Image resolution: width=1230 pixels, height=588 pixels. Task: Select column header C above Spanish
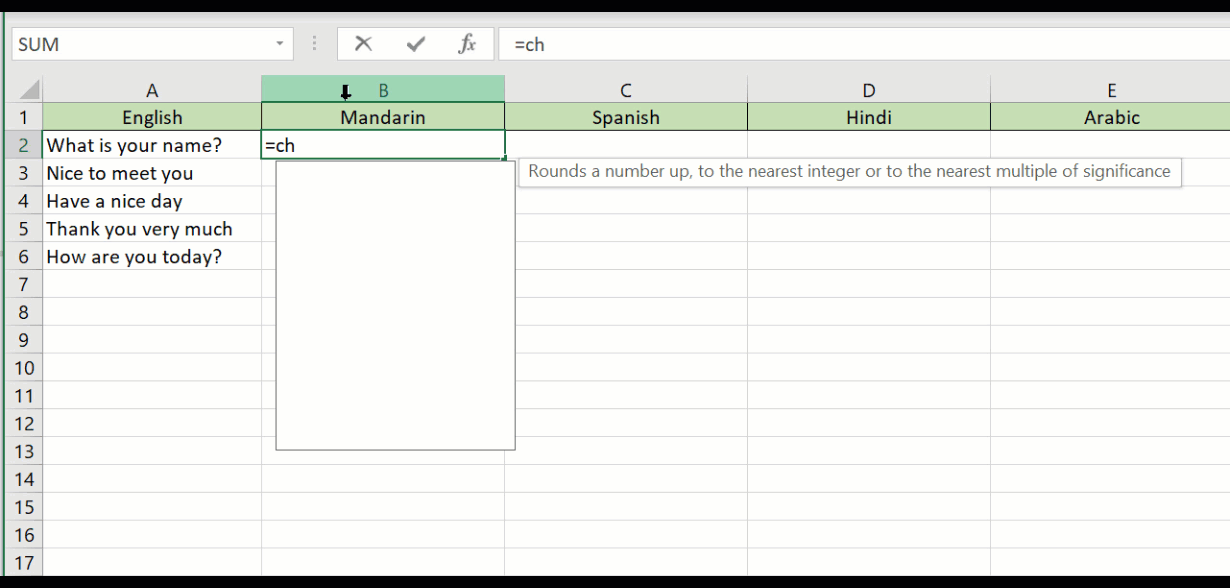pos(625,89)
